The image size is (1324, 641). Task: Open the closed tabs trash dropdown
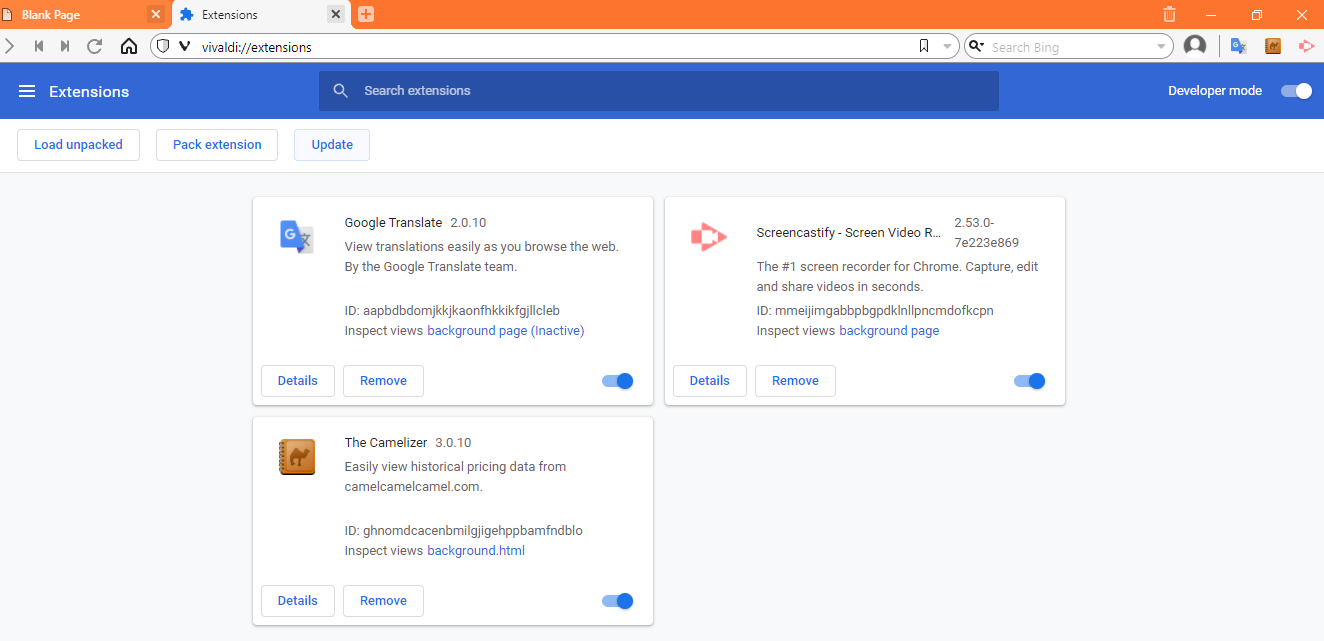tap(1169, 15)
